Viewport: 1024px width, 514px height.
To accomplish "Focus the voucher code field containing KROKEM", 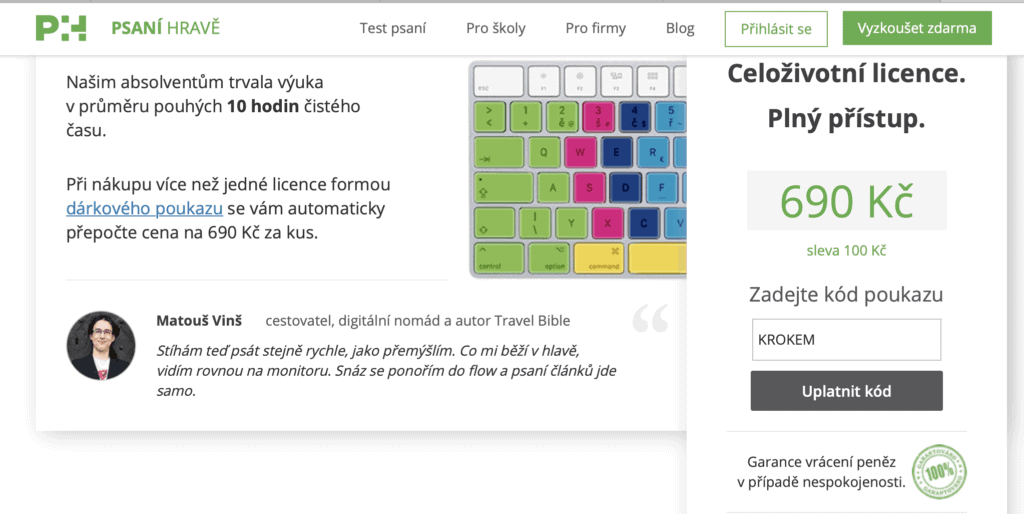I will 846,339.
